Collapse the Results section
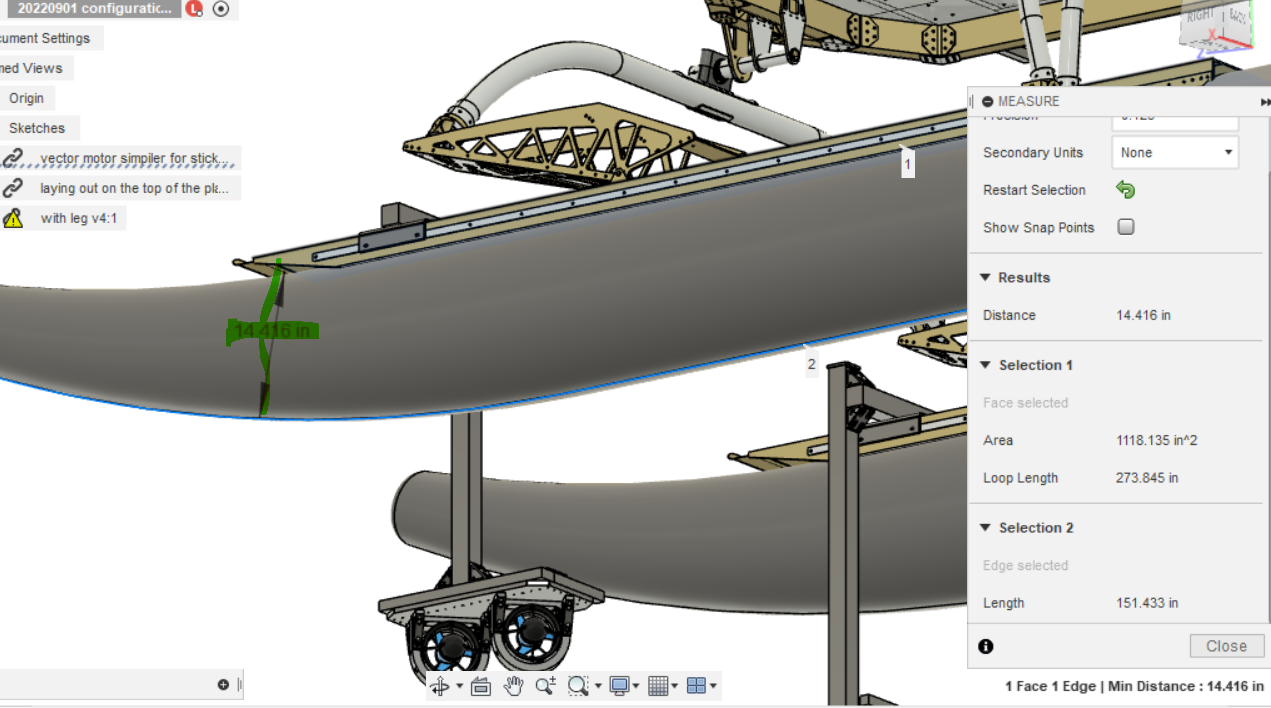This screenshot has width=1271, height=708. [x=985, y=278]
